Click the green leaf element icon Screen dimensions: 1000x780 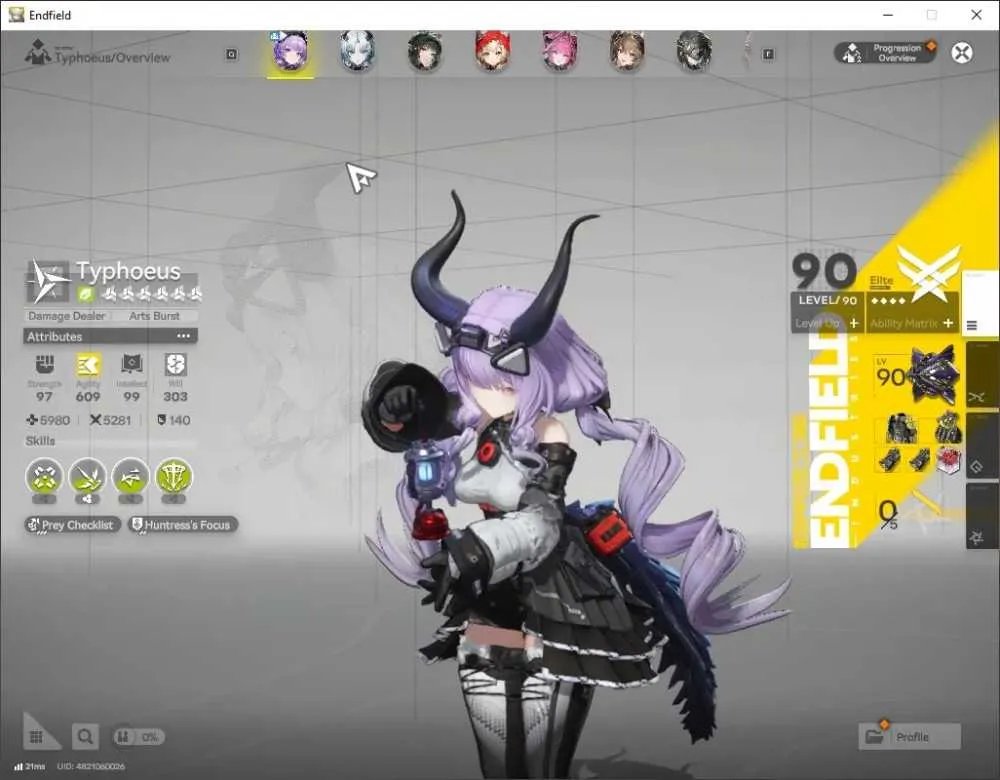[85, 295]
